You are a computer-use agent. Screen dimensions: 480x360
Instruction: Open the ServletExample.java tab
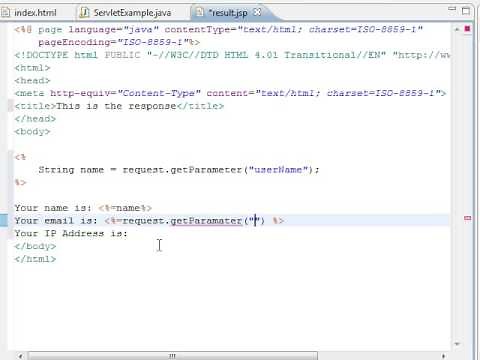(132, 13)
